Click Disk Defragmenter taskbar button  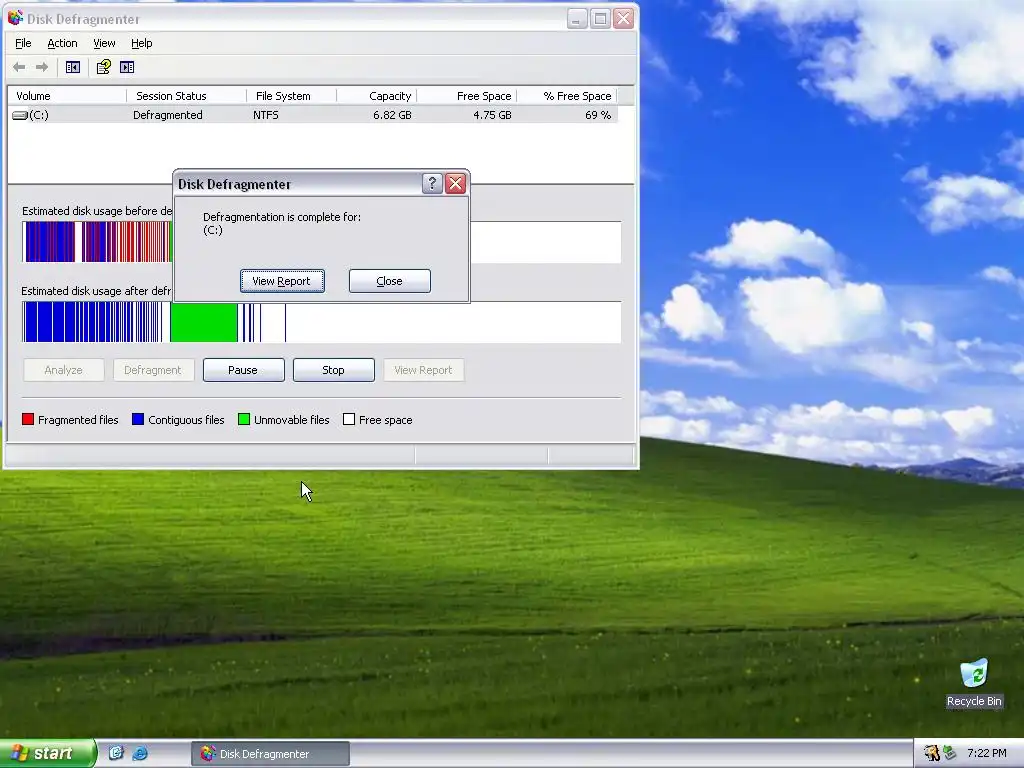coord(270,754)
